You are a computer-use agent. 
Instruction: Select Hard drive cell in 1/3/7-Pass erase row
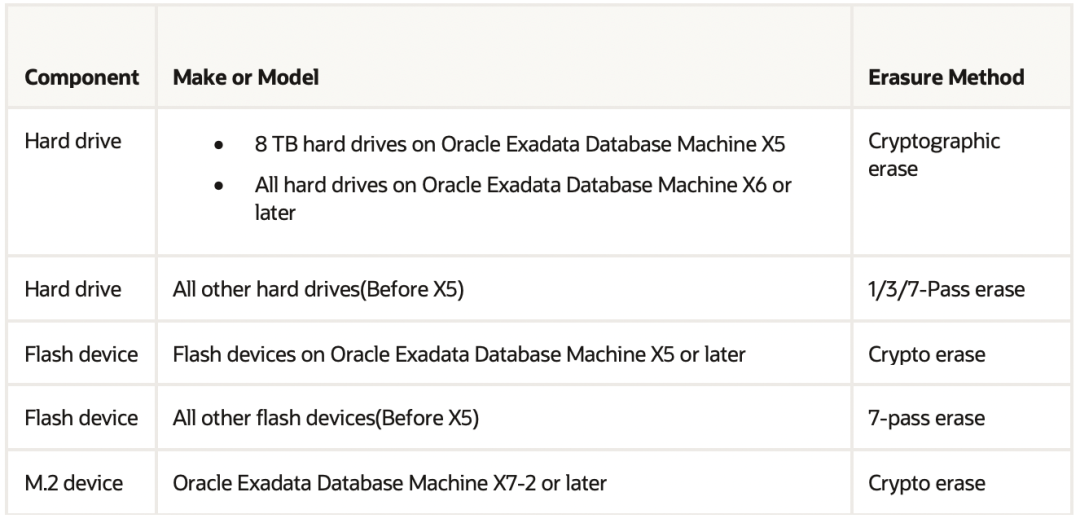(72, 289)
